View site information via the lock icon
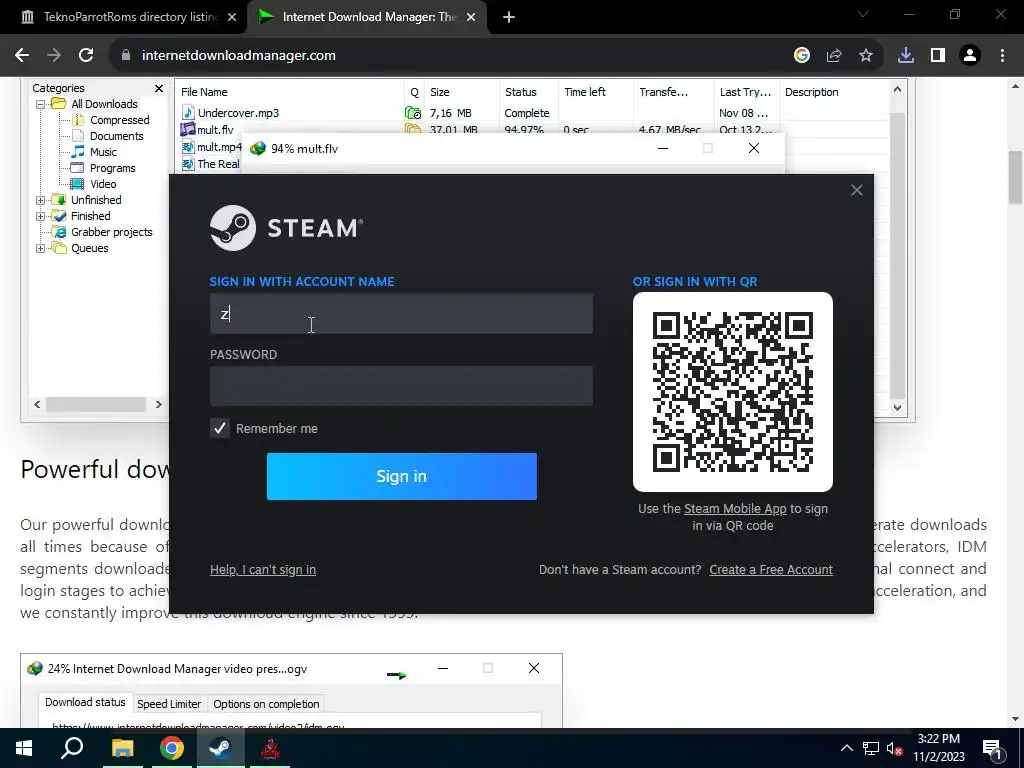 click(x=126, y=56)
